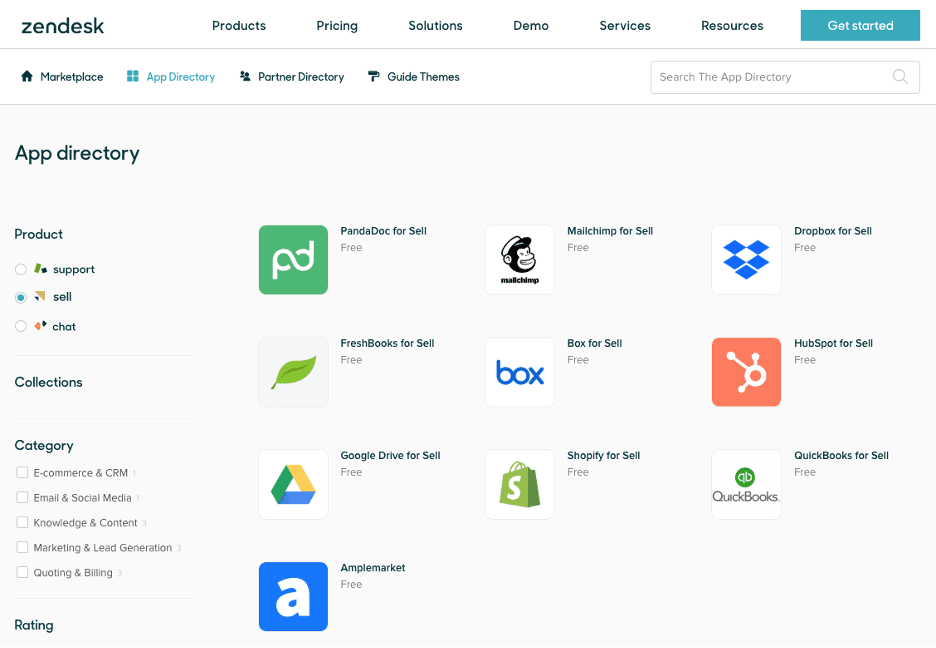Open the PandaDoc for Sell title link
Screen dimensions: 936x648
[383, 231]
